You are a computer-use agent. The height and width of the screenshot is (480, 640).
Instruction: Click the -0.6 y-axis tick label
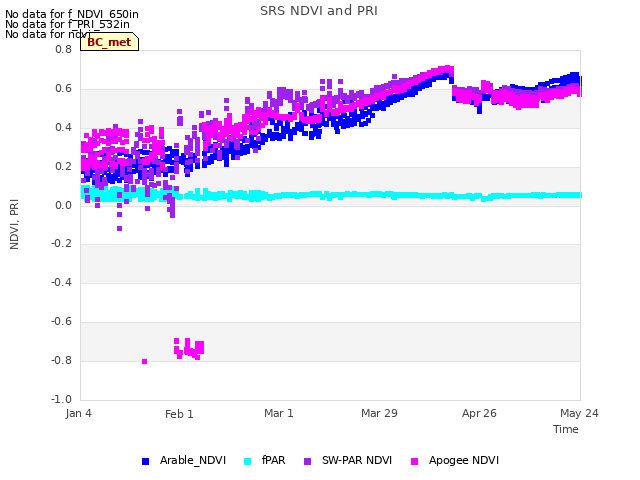coord(61,322)
